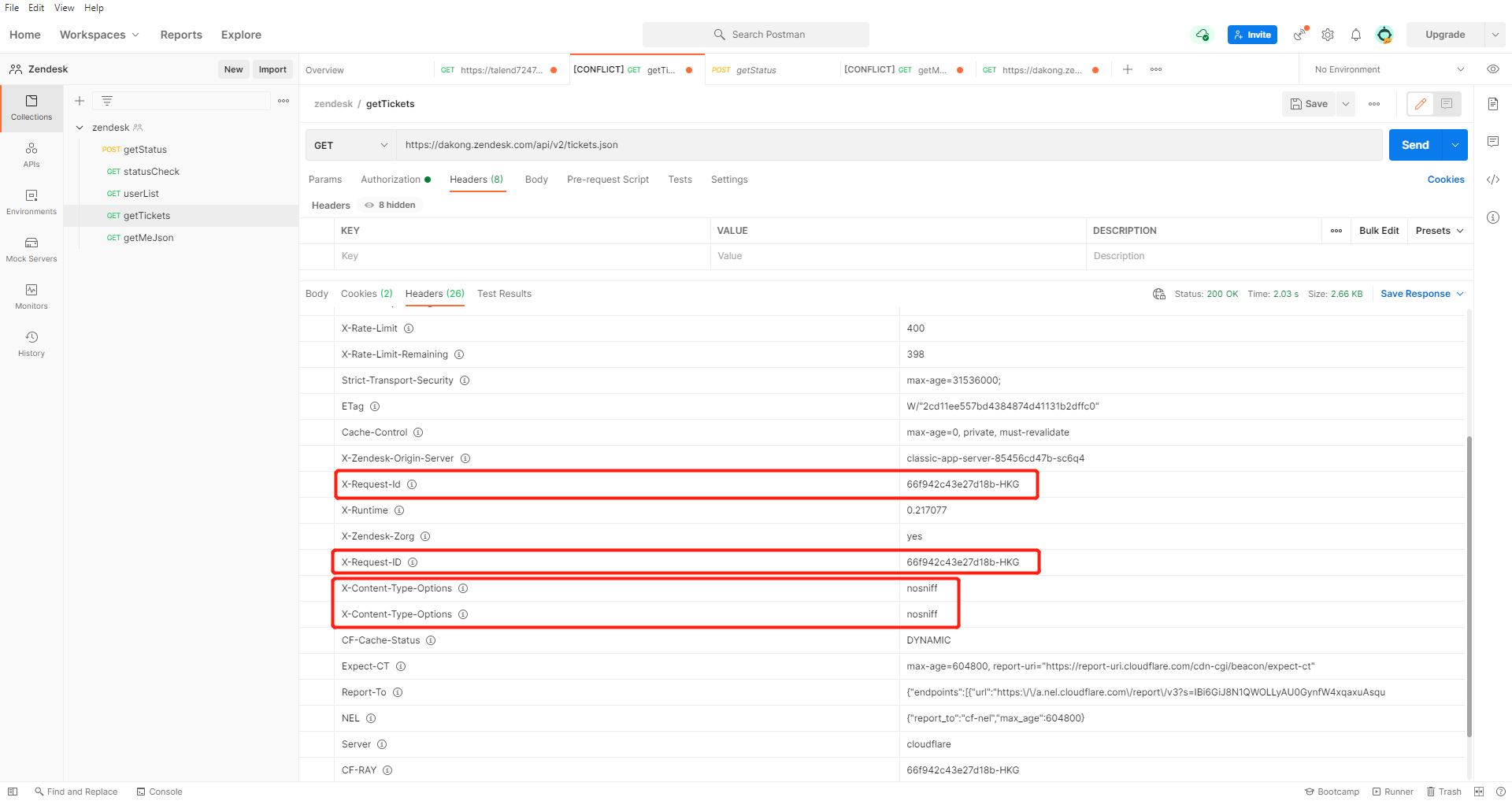Open the code snippet panel on right sidebar
The height and width of the screenshot is (801, 1512).
tap(1493, 180)
